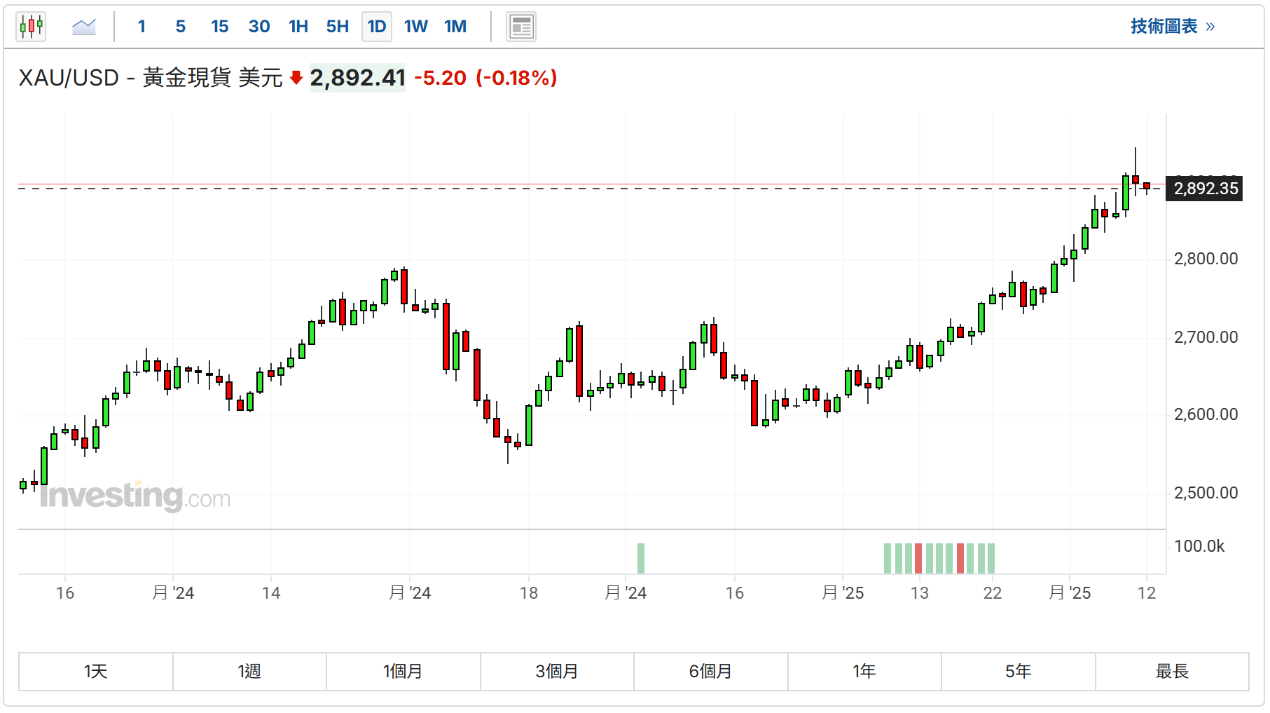Choose the 1個月 time range tab
The image size is (1270, 713).
[x=404, y=672]
